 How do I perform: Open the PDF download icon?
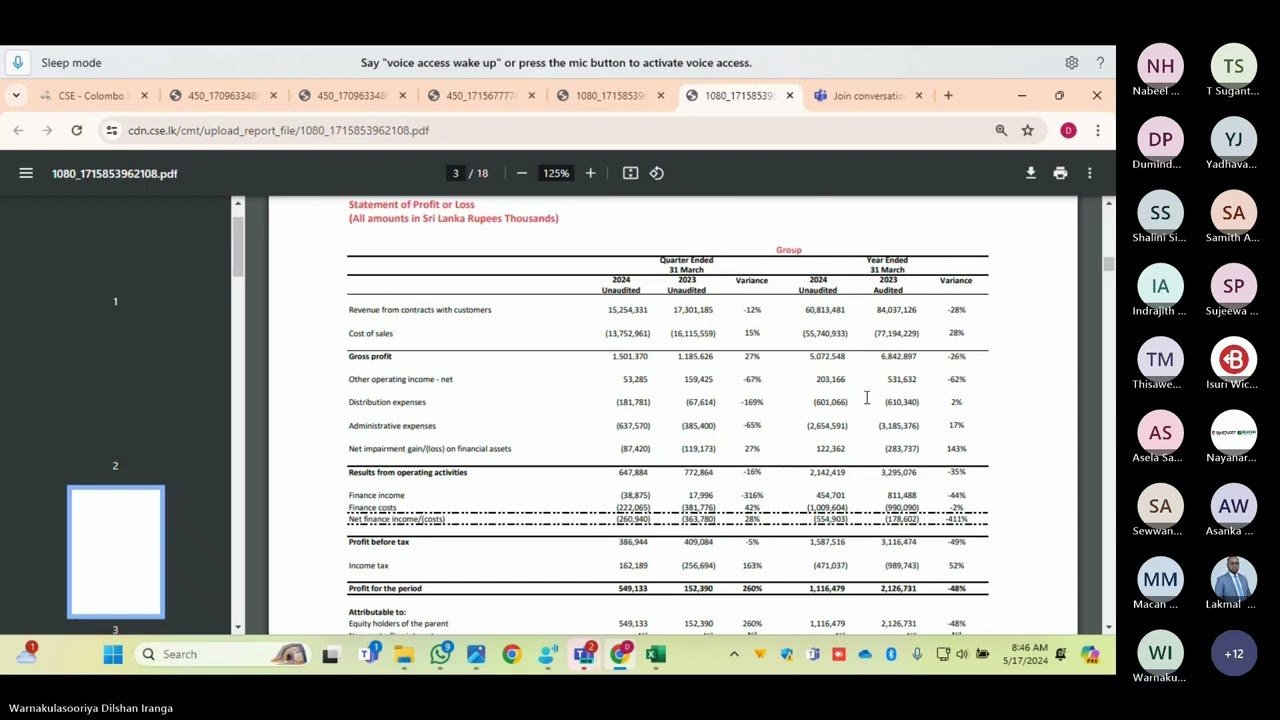[1030, 172]
